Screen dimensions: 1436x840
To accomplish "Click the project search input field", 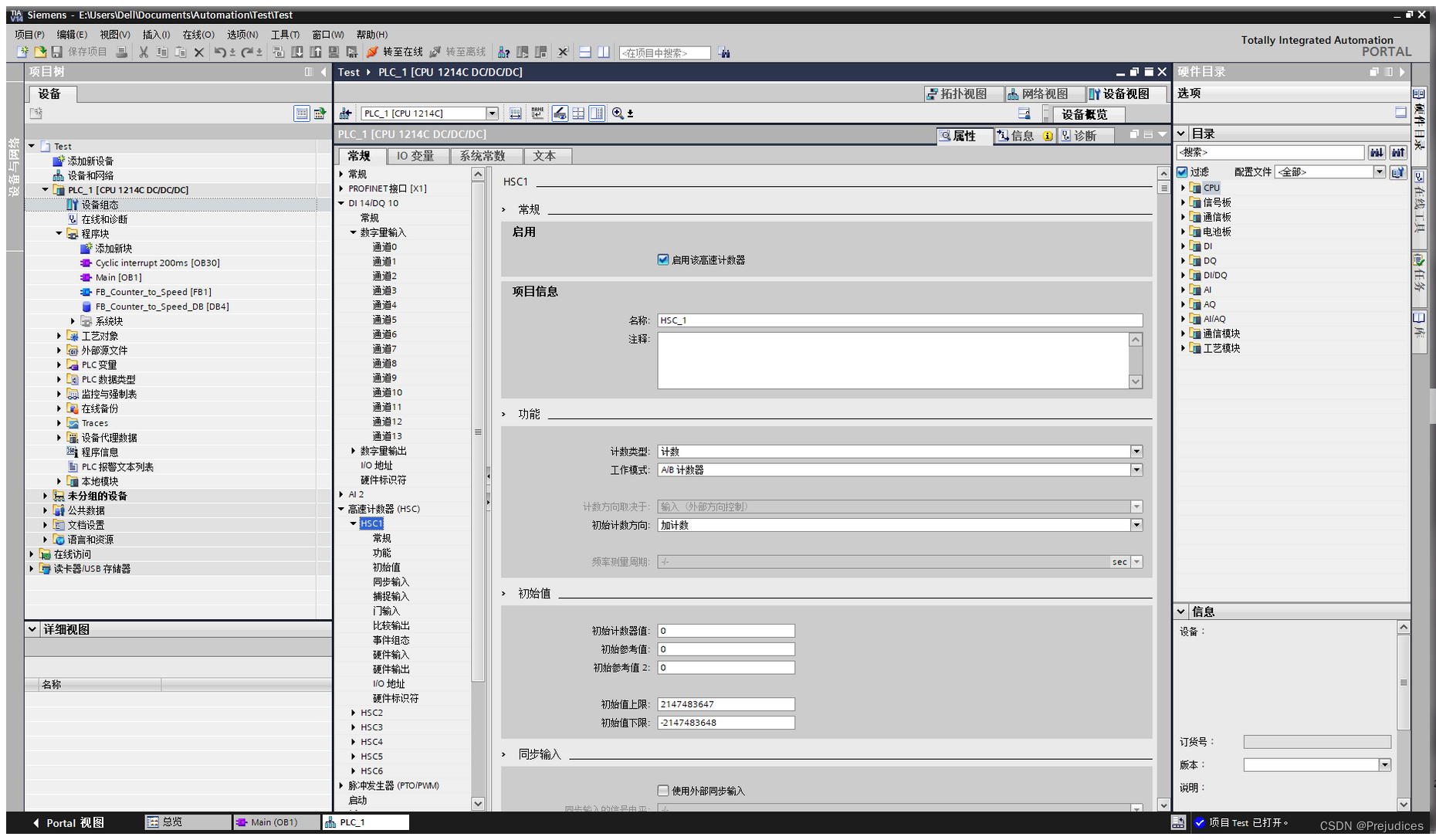I will pyautogui.click(x=665, y=52).
